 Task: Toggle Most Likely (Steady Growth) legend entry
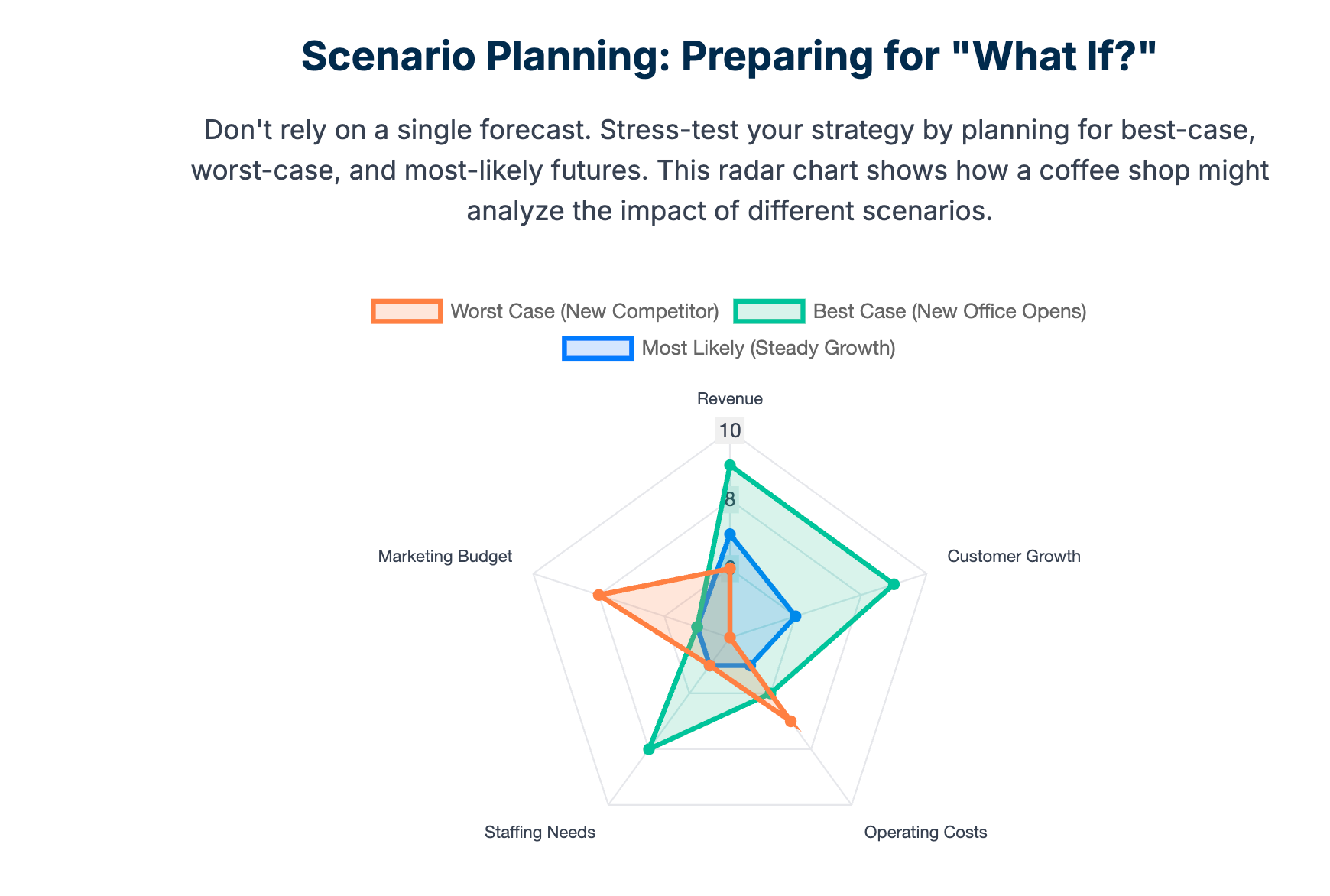728,348
